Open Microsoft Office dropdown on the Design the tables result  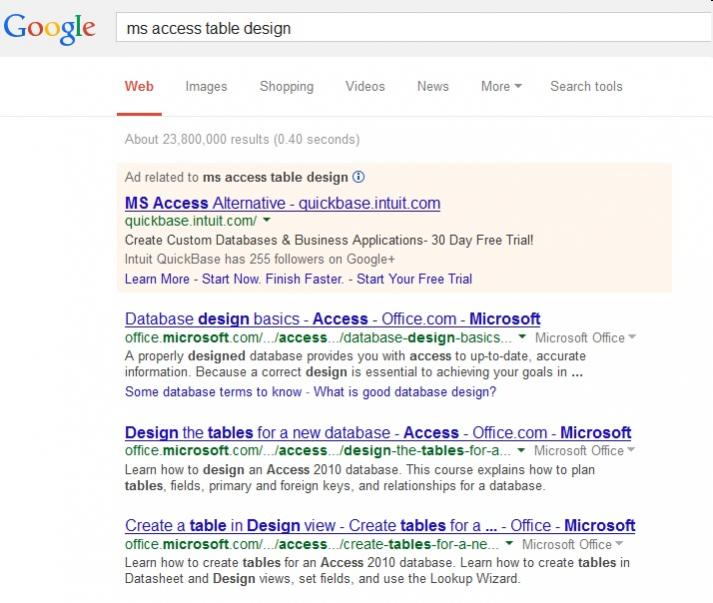point(584,450)
